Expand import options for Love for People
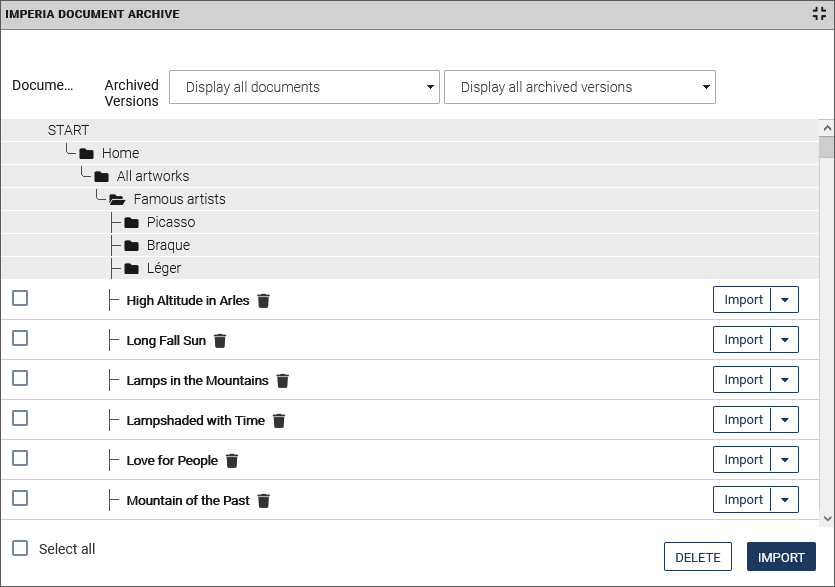 coord(784,460)
